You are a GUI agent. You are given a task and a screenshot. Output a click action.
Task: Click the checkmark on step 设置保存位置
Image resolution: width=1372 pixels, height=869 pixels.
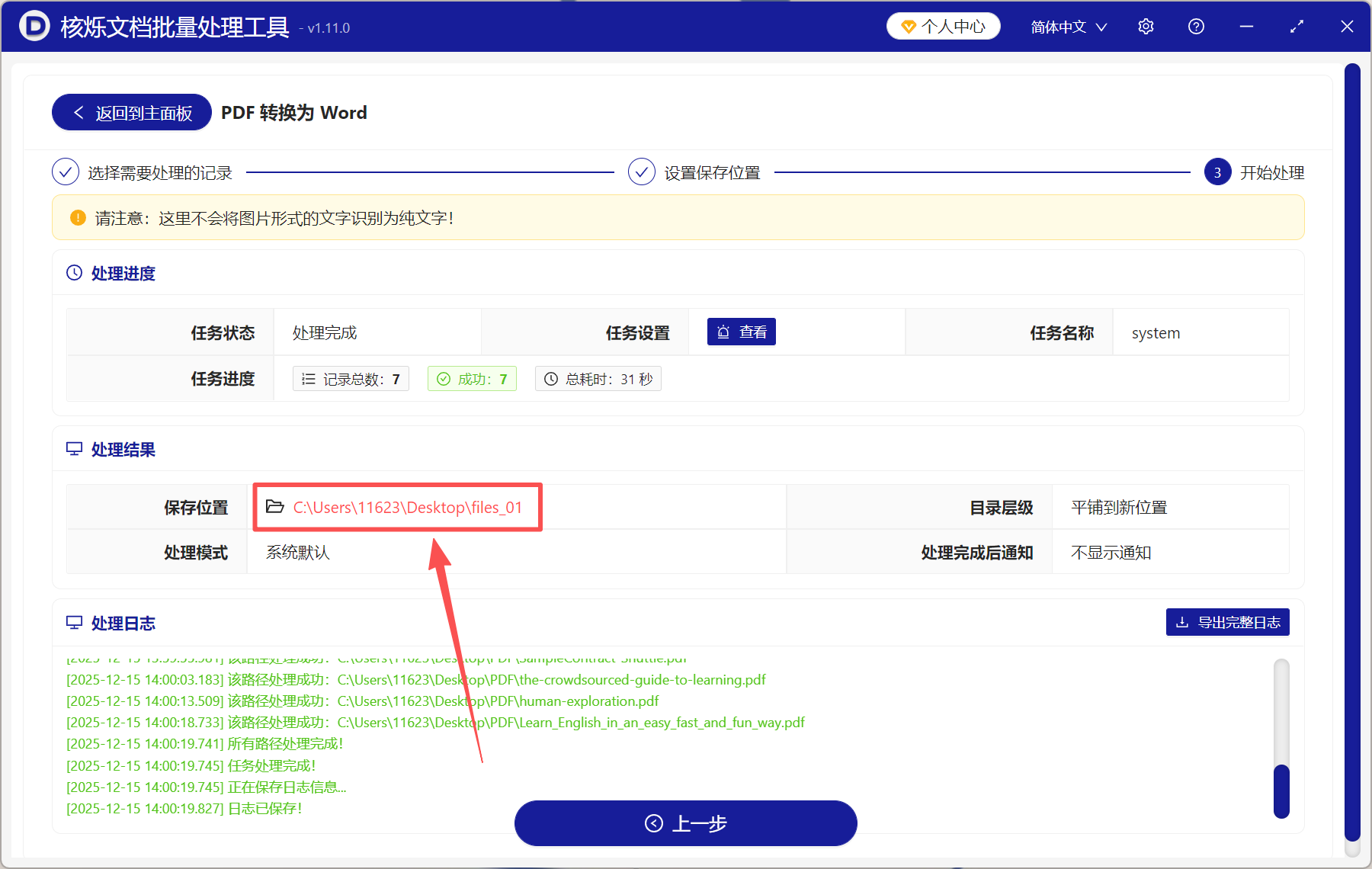pos(641,172)
